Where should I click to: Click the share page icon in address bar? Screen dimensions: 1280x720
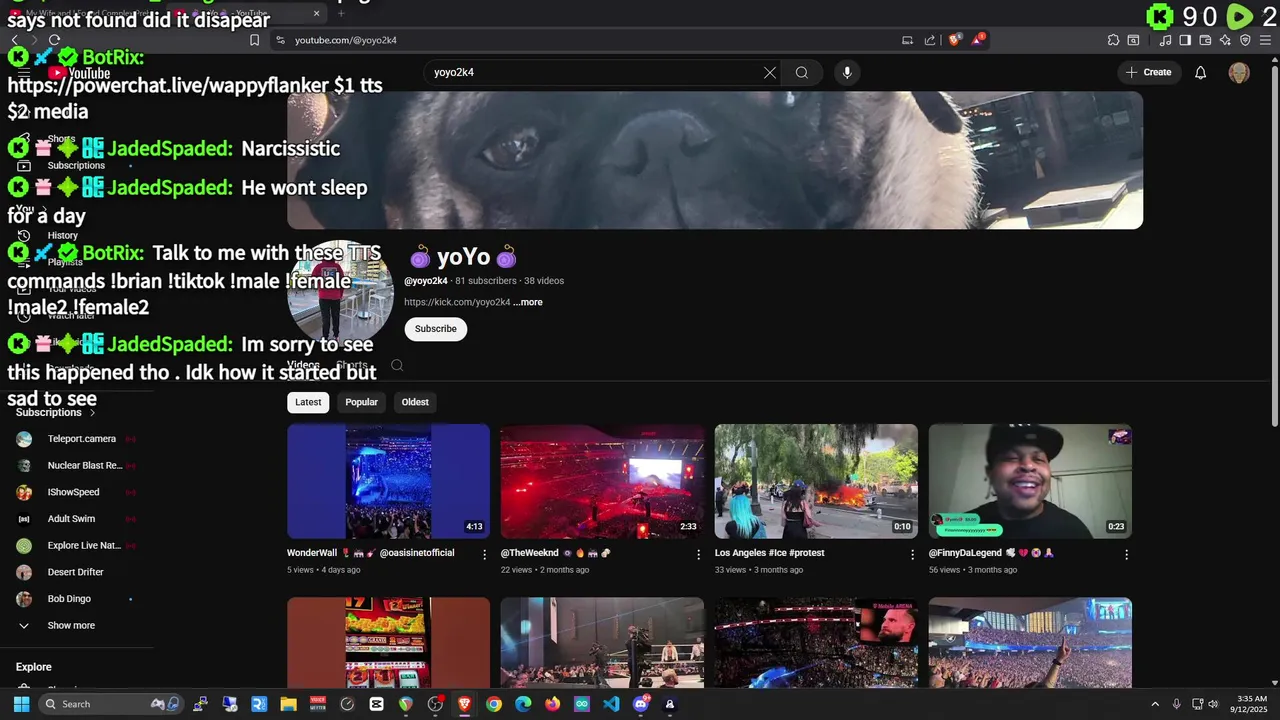(930, 40)
